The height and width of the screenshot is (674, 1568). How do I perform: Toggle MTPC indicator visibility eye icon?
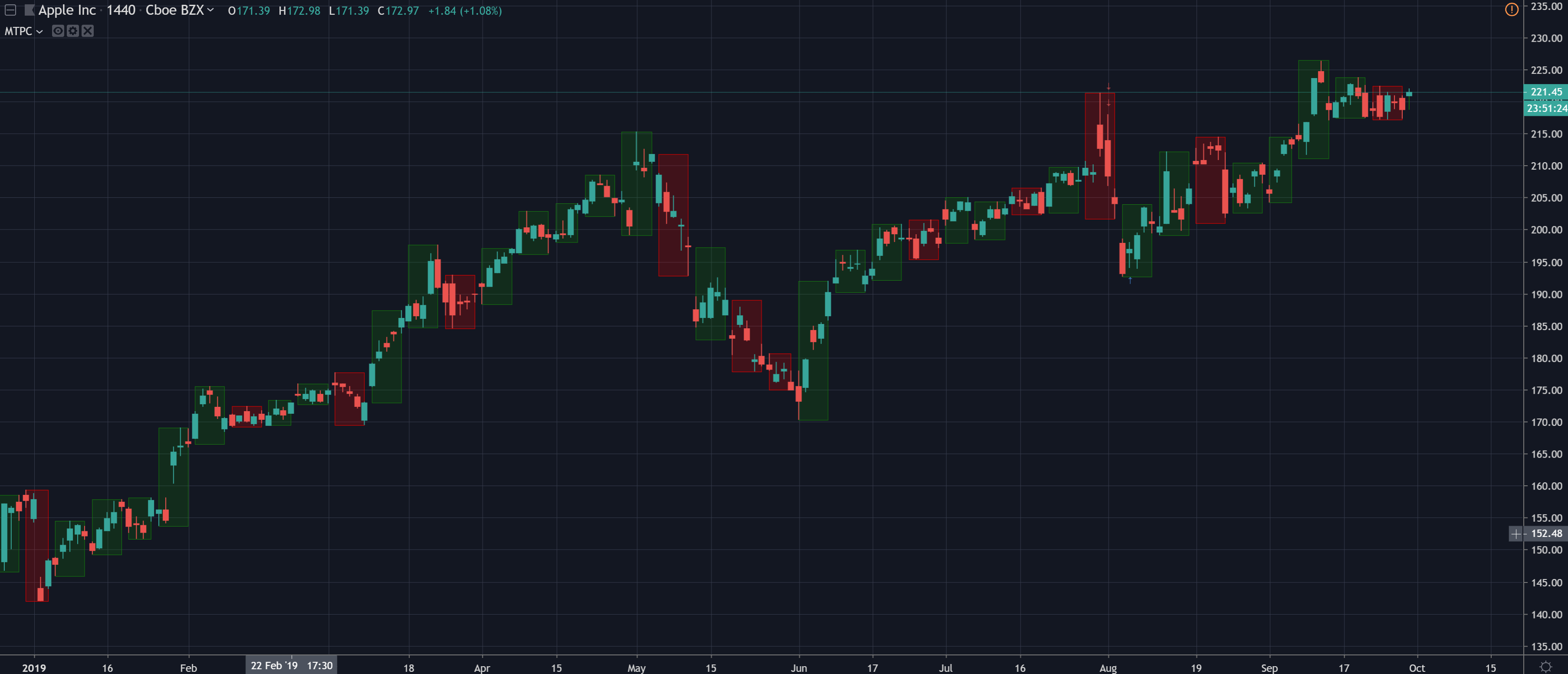click(x=58, y=31)
